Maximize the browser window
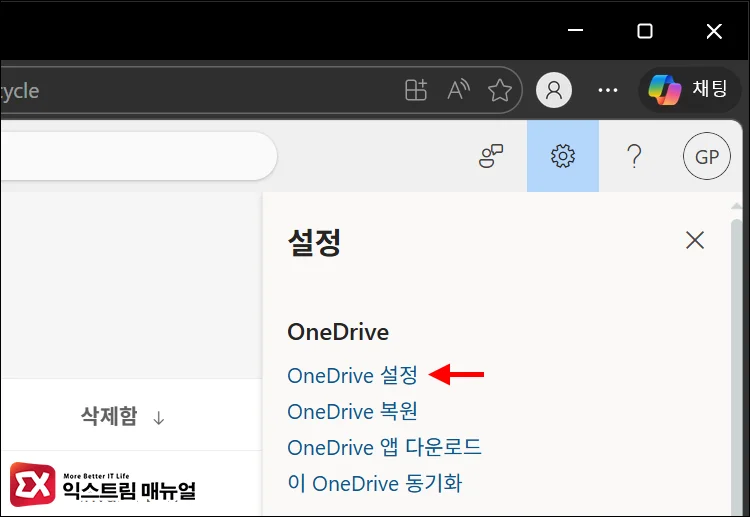The width and height of the screenshot is (750, 517). [644, 31]
